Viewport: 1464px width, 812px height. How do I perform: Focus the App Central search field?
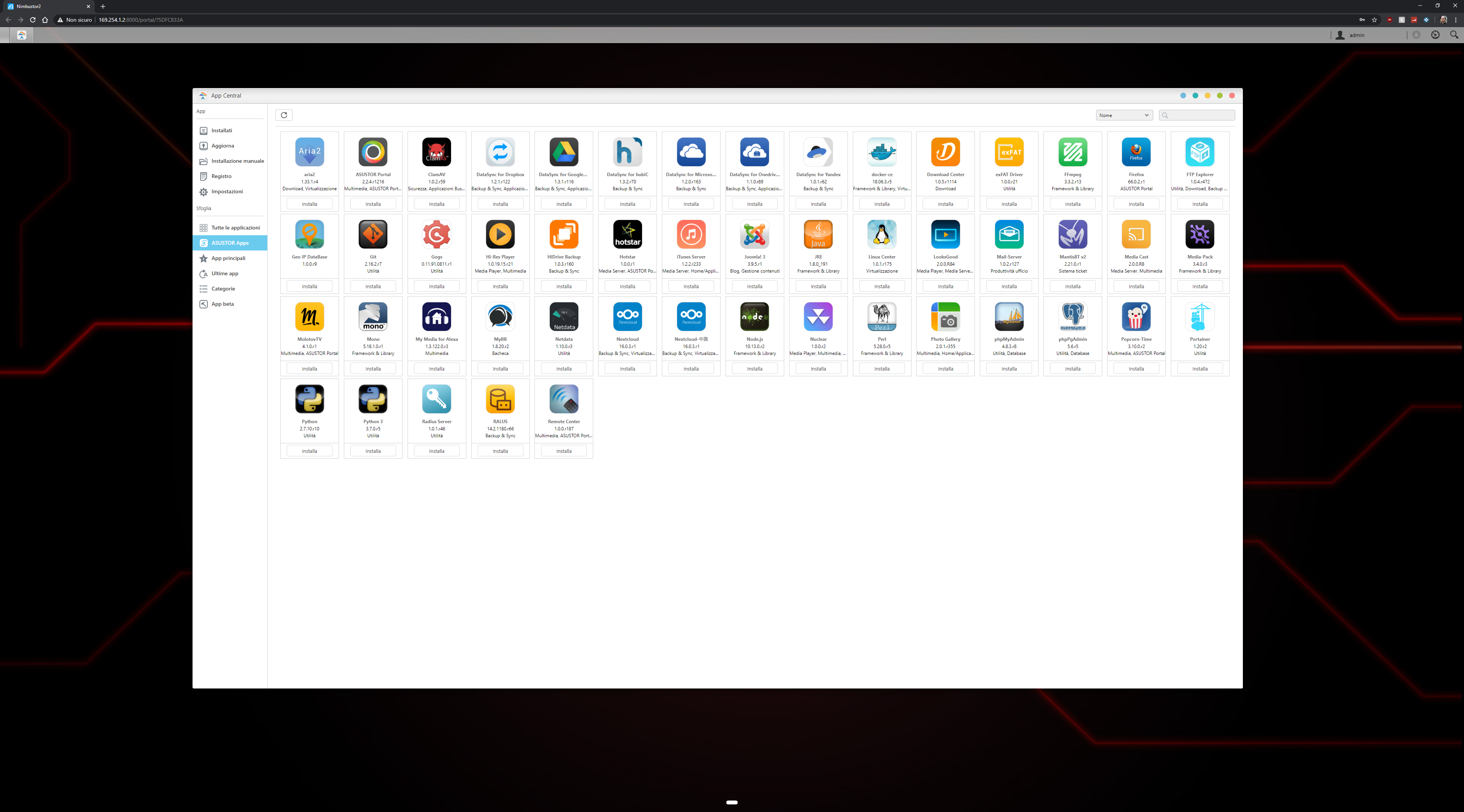point(1197,116)
